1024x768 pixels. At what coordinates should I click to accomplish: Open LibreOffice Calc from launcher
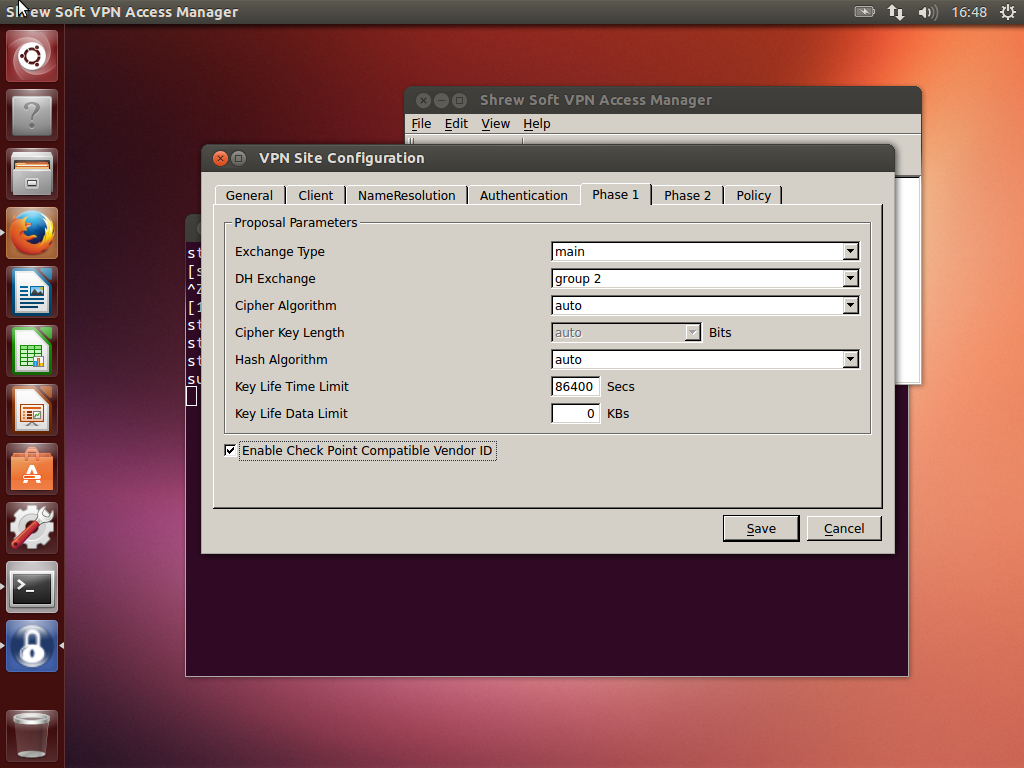tap(32, 351)
